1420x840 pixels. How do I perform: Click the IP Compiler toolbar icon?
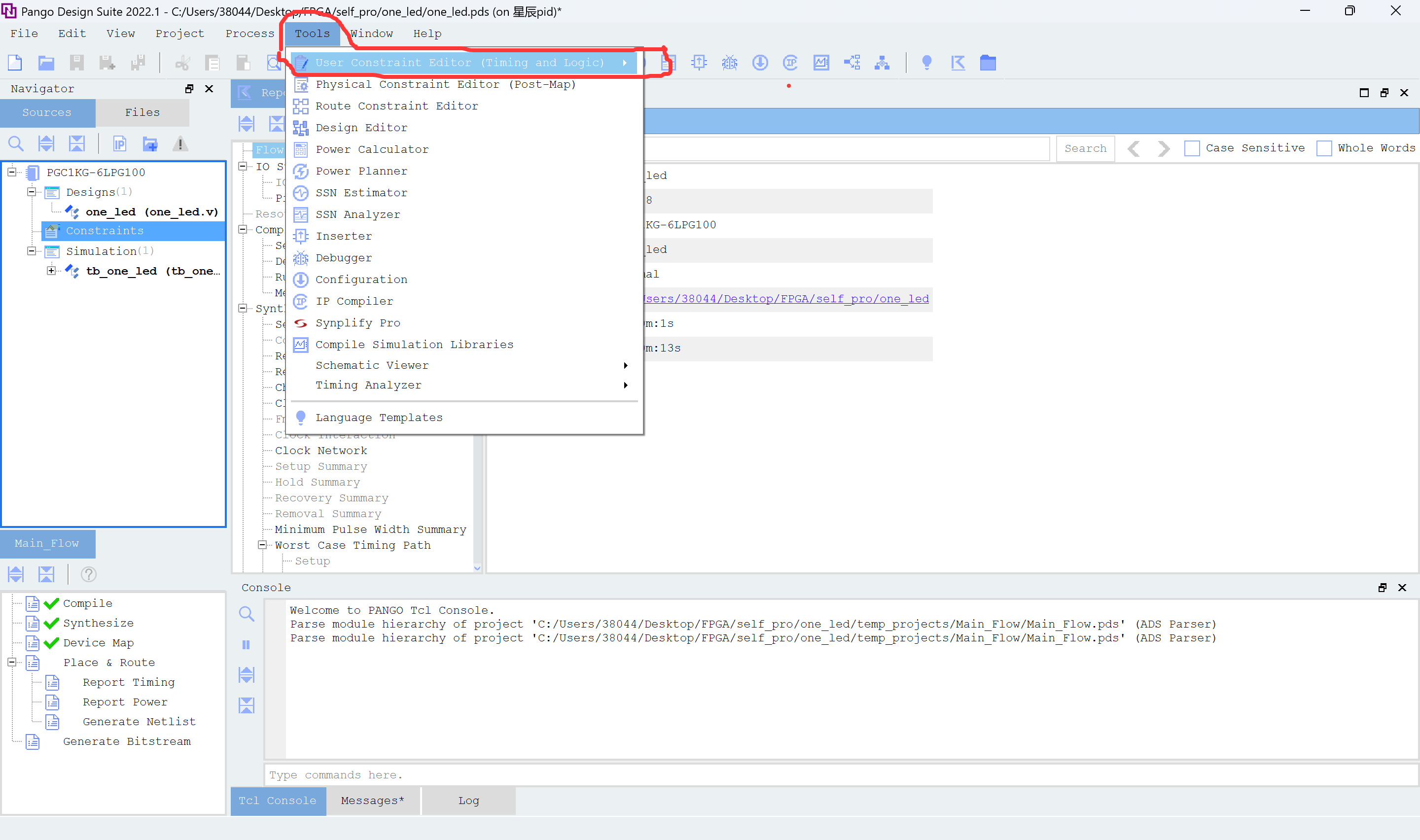pos(790,62)
